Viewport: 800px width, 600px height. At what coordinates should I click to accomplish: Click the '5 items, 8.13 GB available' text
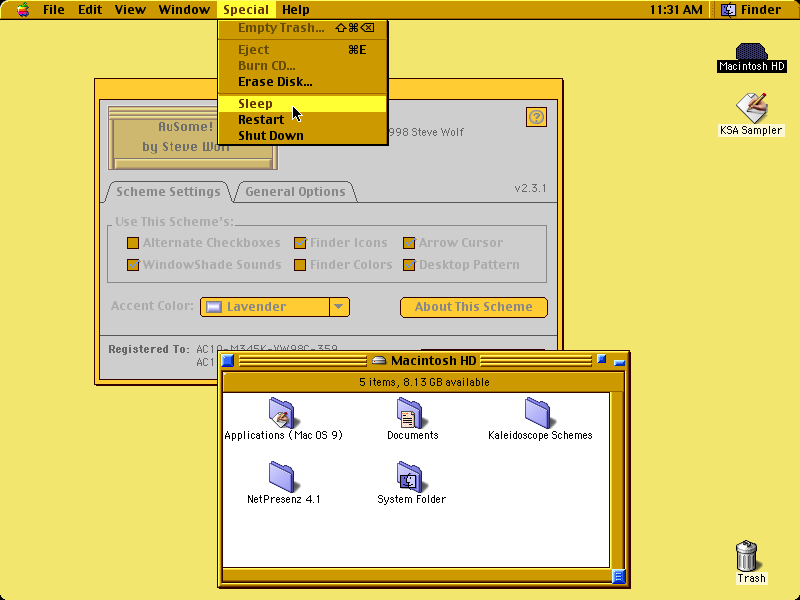point(424,382)
